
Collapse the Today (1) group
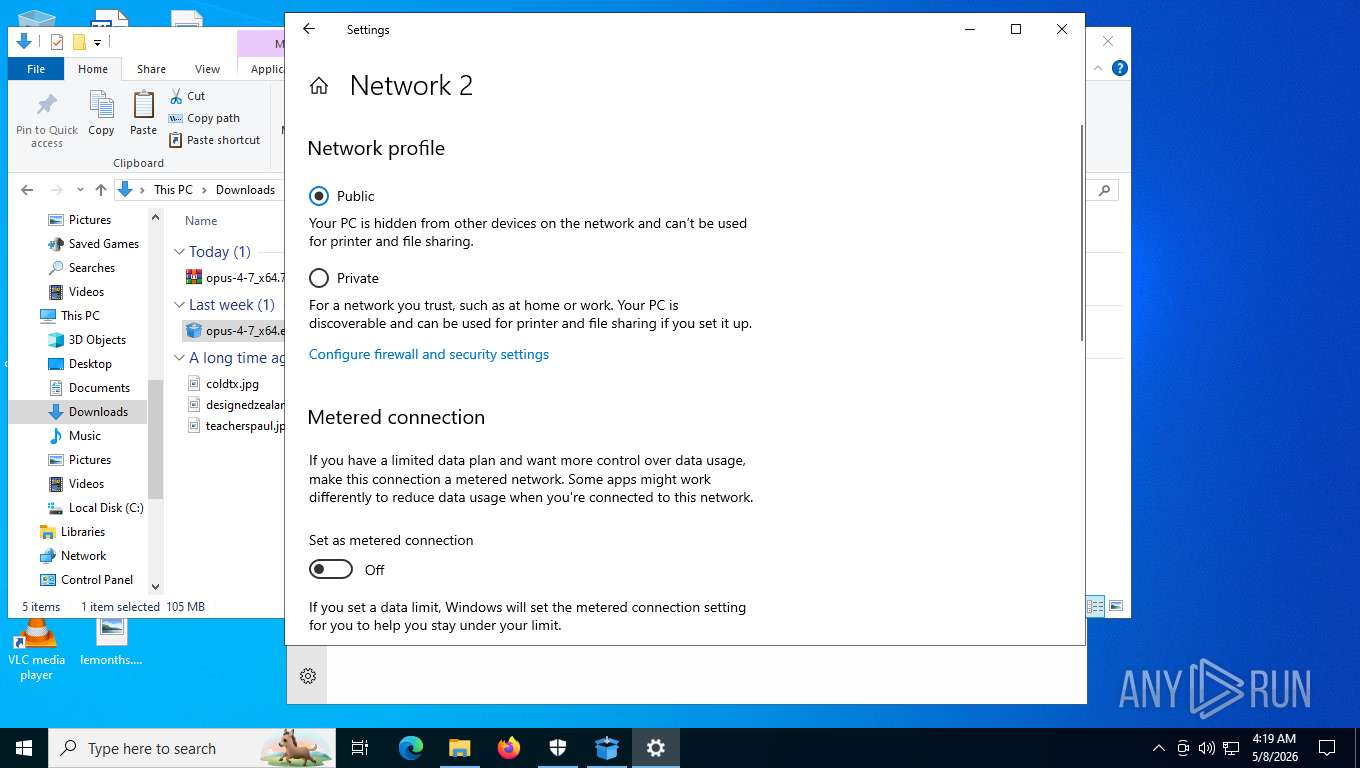180,252
